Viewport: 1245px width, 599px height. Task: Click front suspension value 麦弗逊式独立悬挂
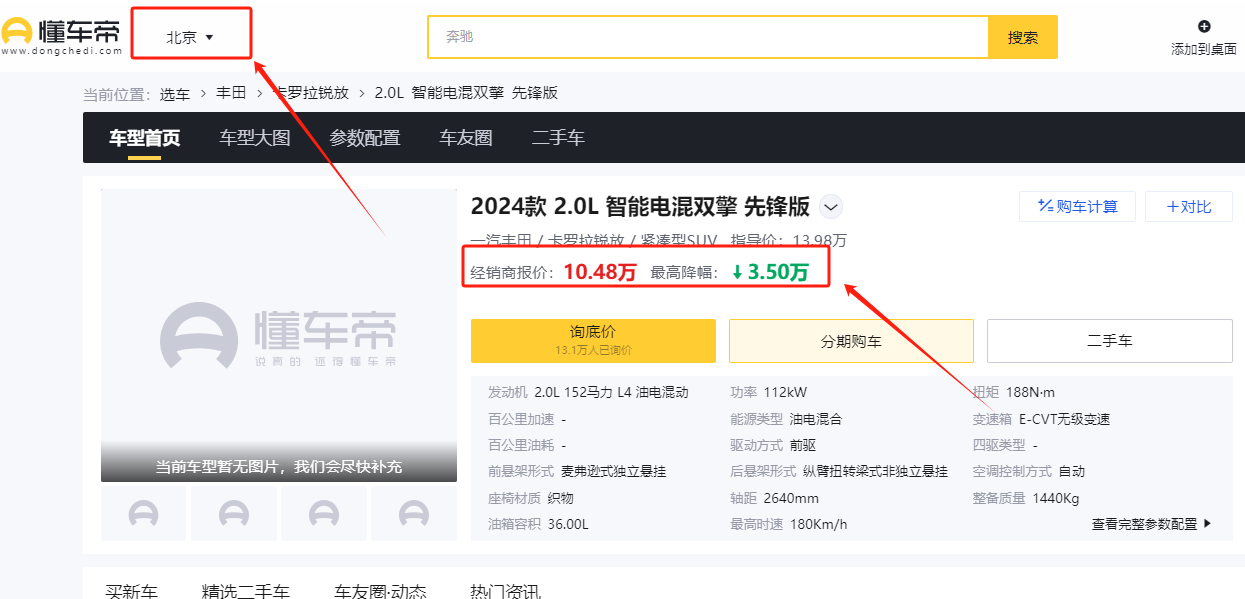point(613,471)
